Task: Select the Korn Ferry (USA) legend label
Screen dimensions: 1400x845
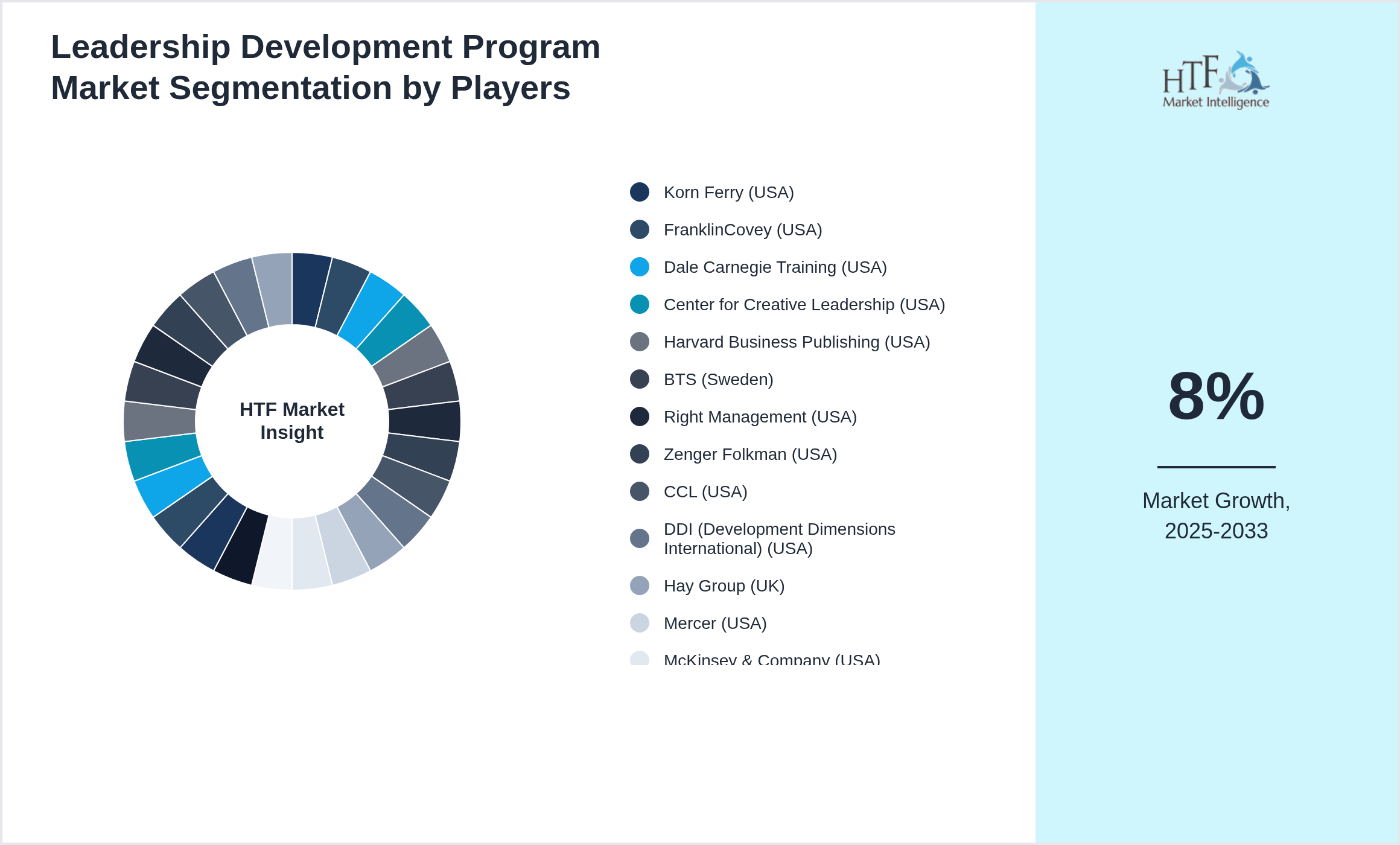Action: (729, 193)
